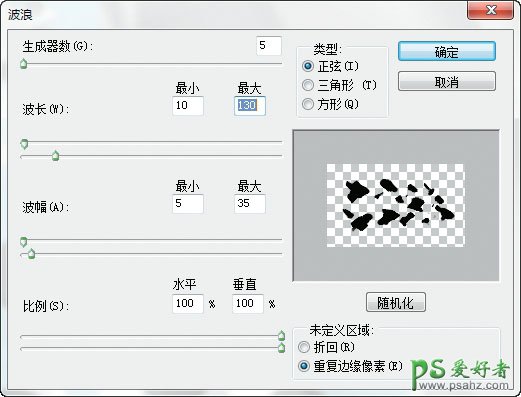Select the 三角形 wave type
Image resolution: width=521 pixels, height=397 pixels.
coord(308,85)
